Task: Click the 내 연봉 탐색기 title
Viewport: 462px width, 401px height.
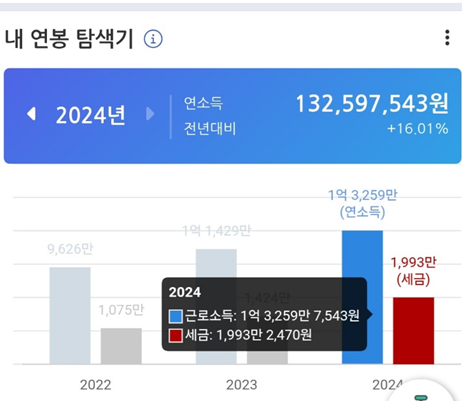Action: pos(69,39)
